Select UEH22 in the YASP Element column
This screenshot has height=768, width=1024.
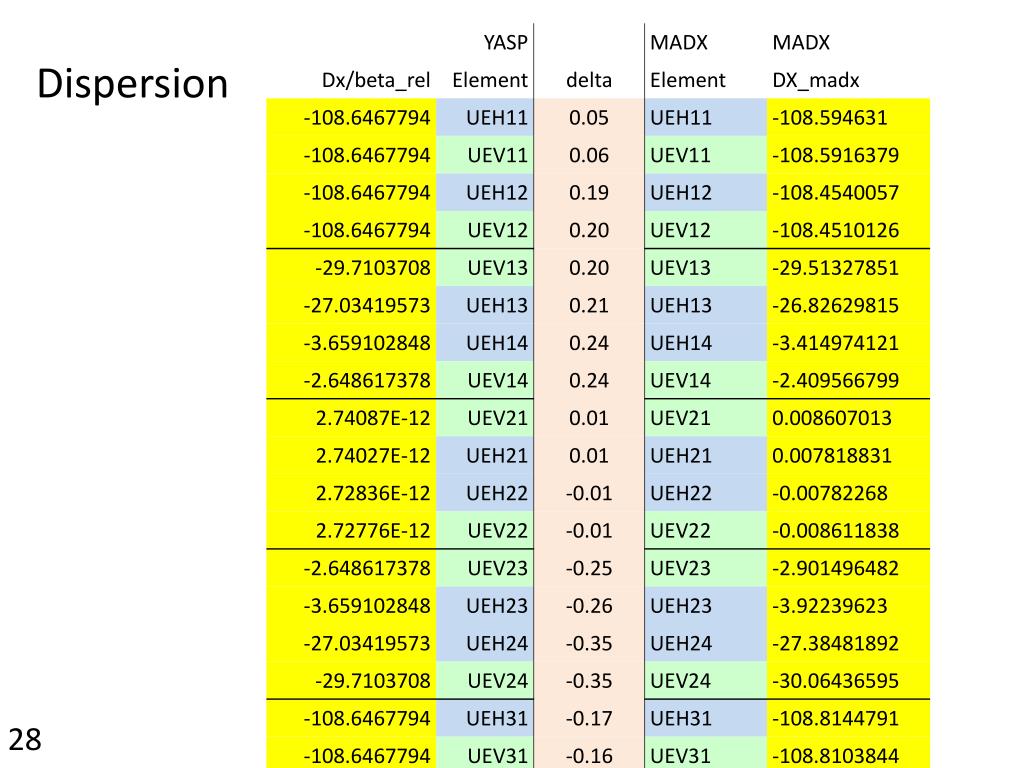497,493
